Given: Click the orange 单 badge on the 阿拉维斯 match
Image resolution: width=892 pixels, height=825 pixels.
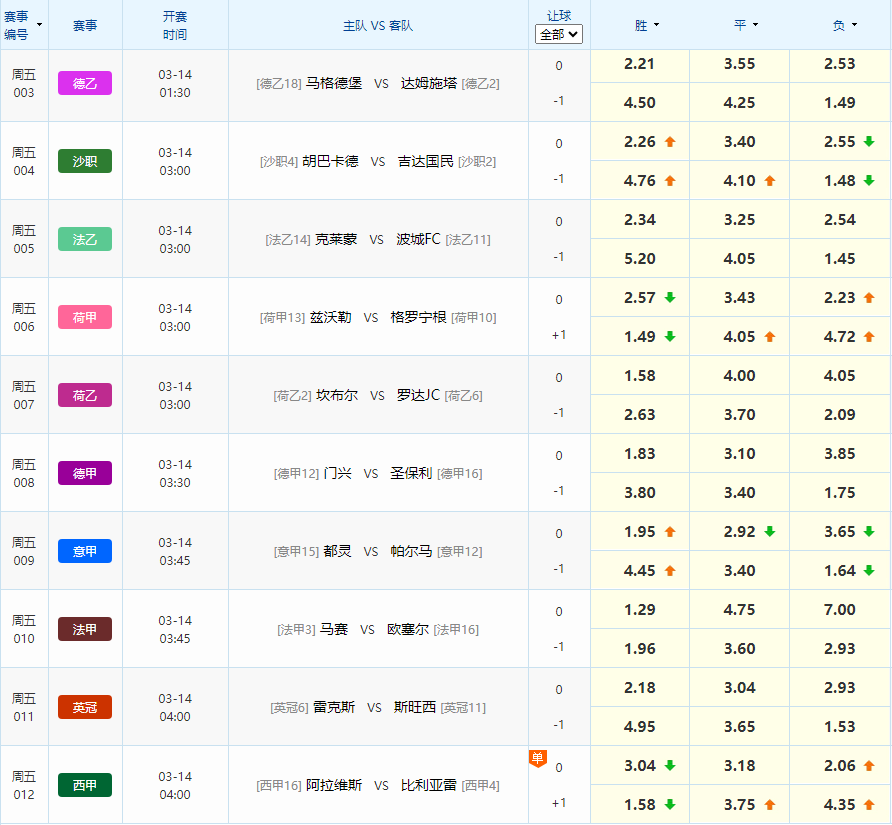Looking at the screenshot, I should [537, 759].
